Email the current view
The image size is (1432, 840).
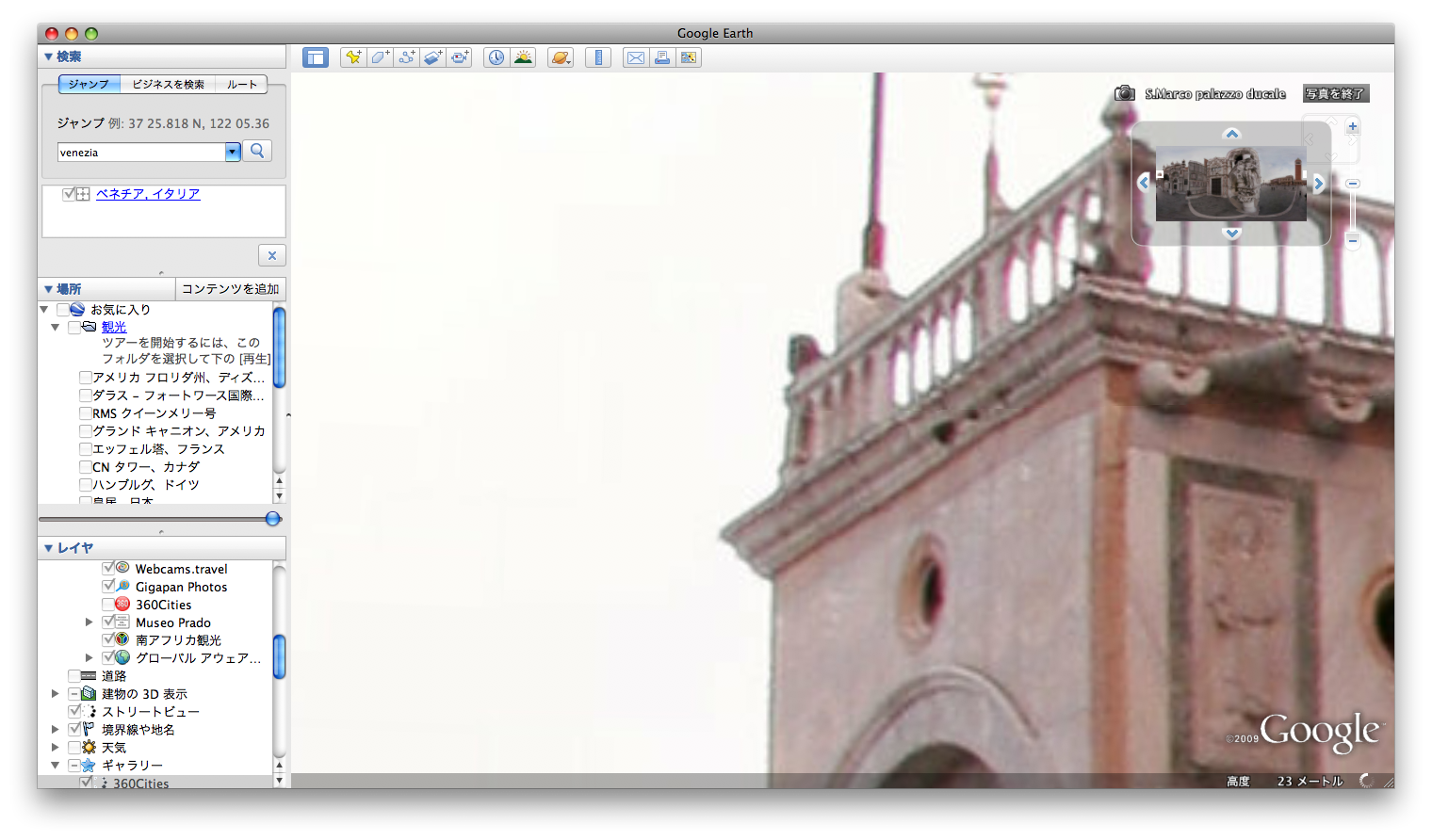[636, 57]
